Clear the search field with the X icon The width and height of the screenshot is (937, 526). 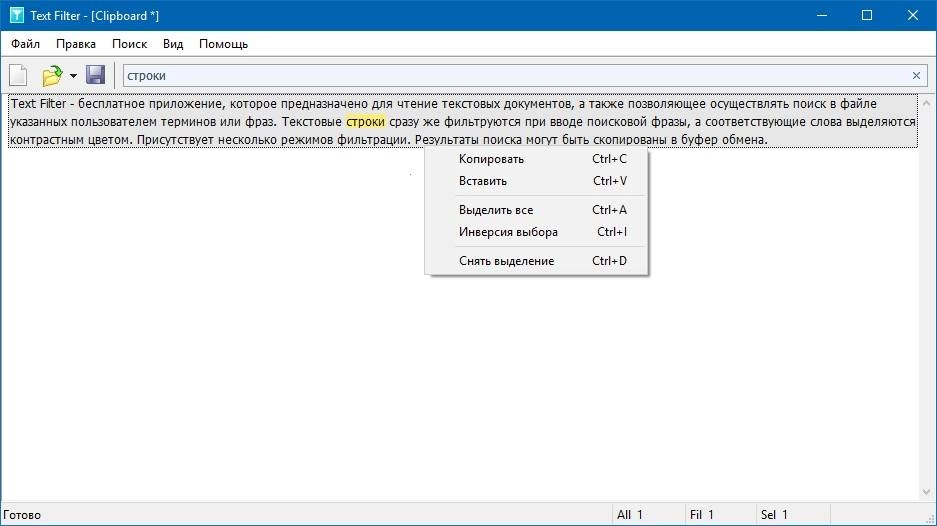click(916, 75)
